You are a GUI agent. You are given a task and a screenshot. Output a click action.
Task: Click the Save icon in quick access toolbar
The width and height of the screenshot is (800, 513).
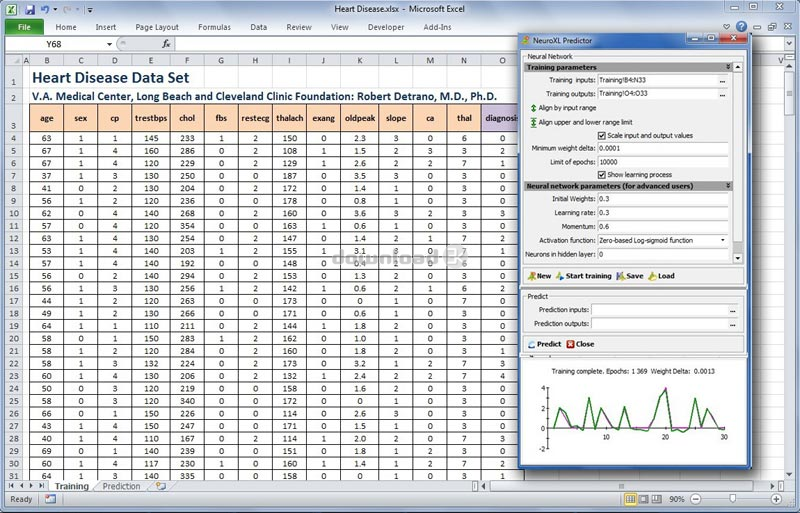click(x=30, y=10)
